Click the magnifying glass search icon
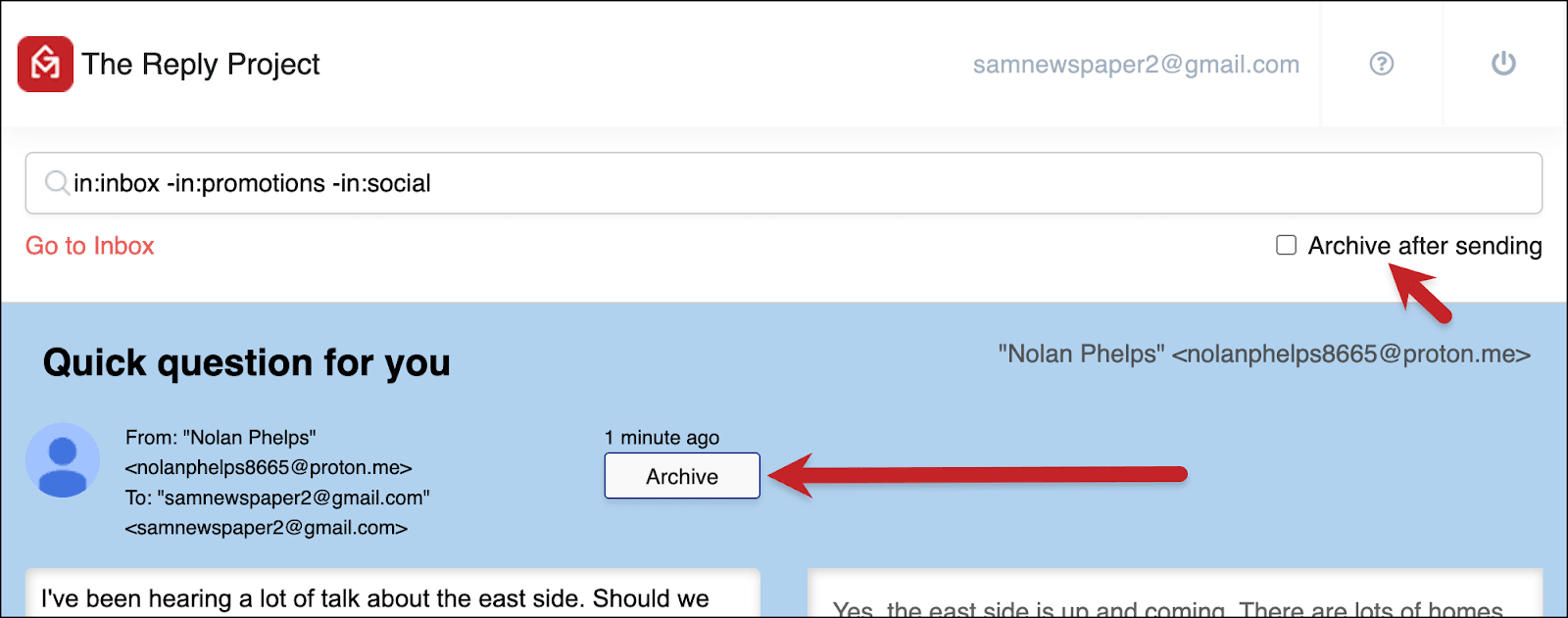1568x618 pixels. click(57, 183)
